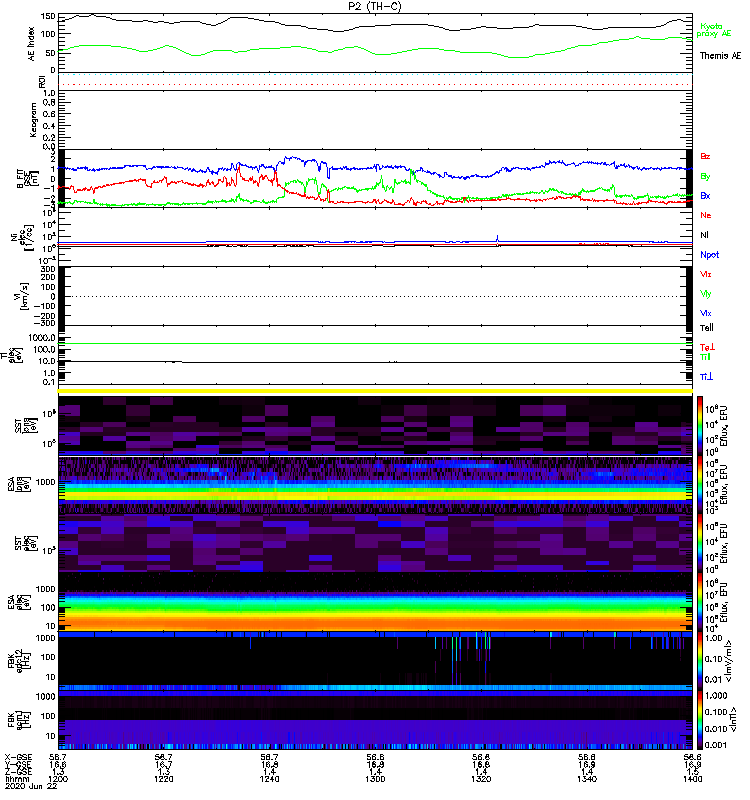This screenshot has width=750, height=800.
Task: Click the black Tell legend label
Action: pos(706,328)
